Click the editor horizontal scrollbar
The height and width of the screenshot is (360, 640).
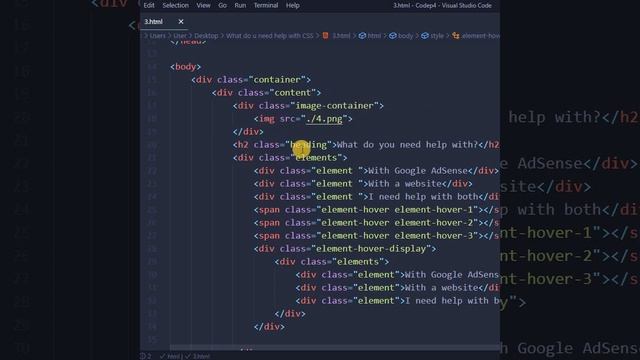tap(335, 348)
